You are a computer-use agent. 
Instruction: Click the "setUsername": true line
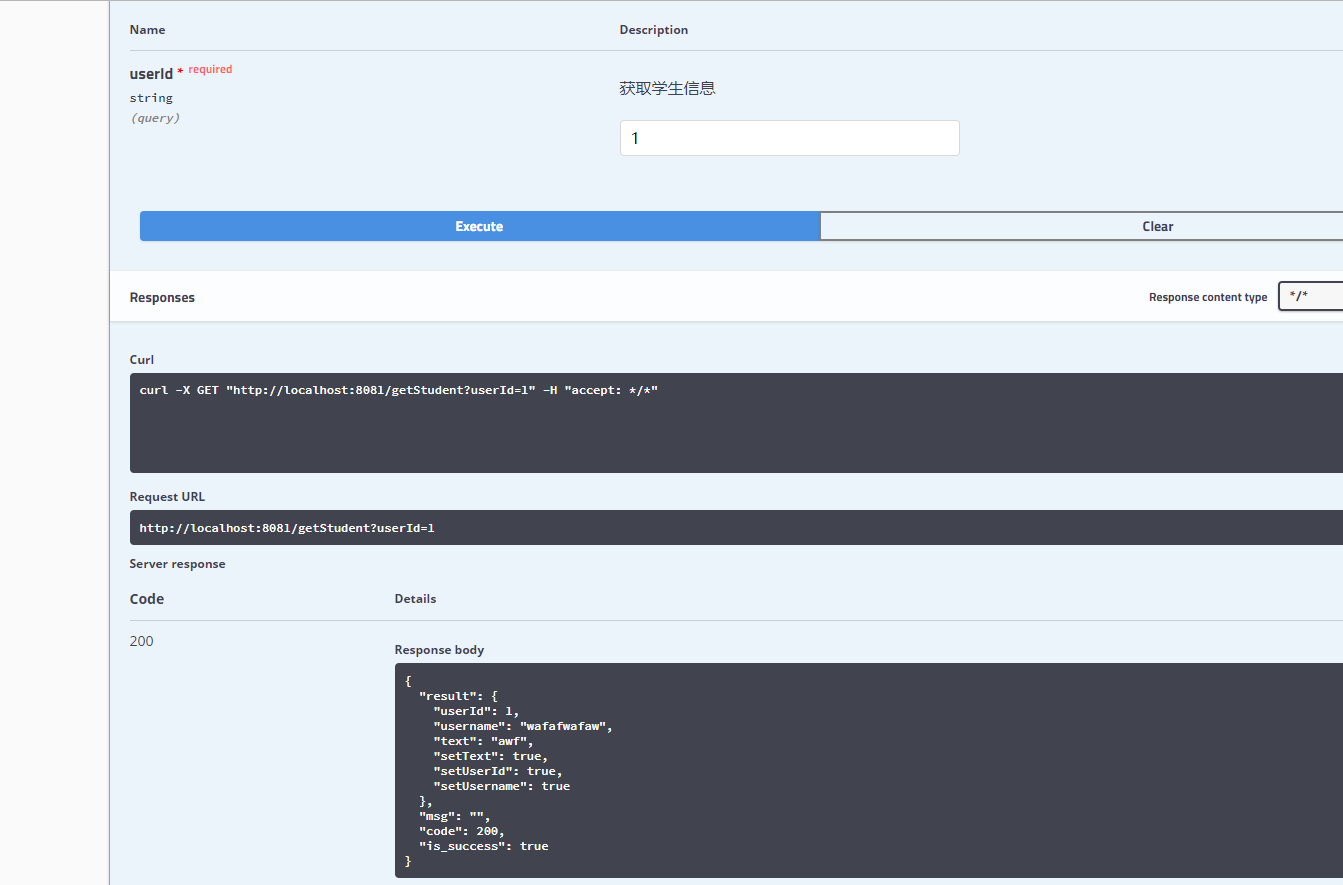pyautogui.click(x=501, y=786)
